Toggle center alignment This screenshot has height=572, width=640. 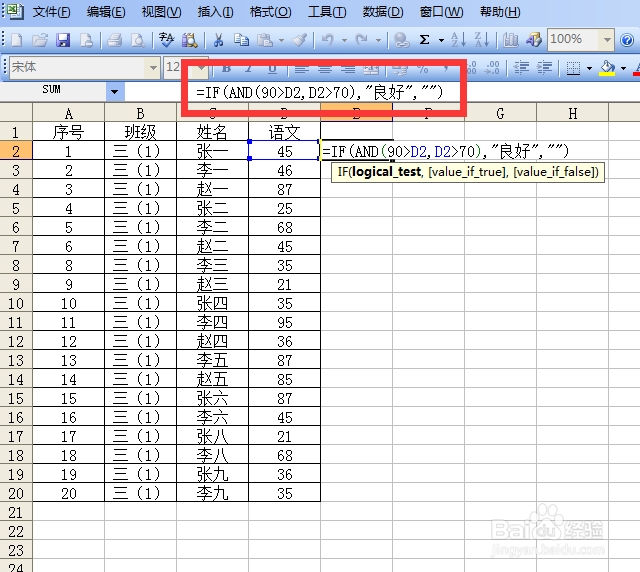(325, 69)
